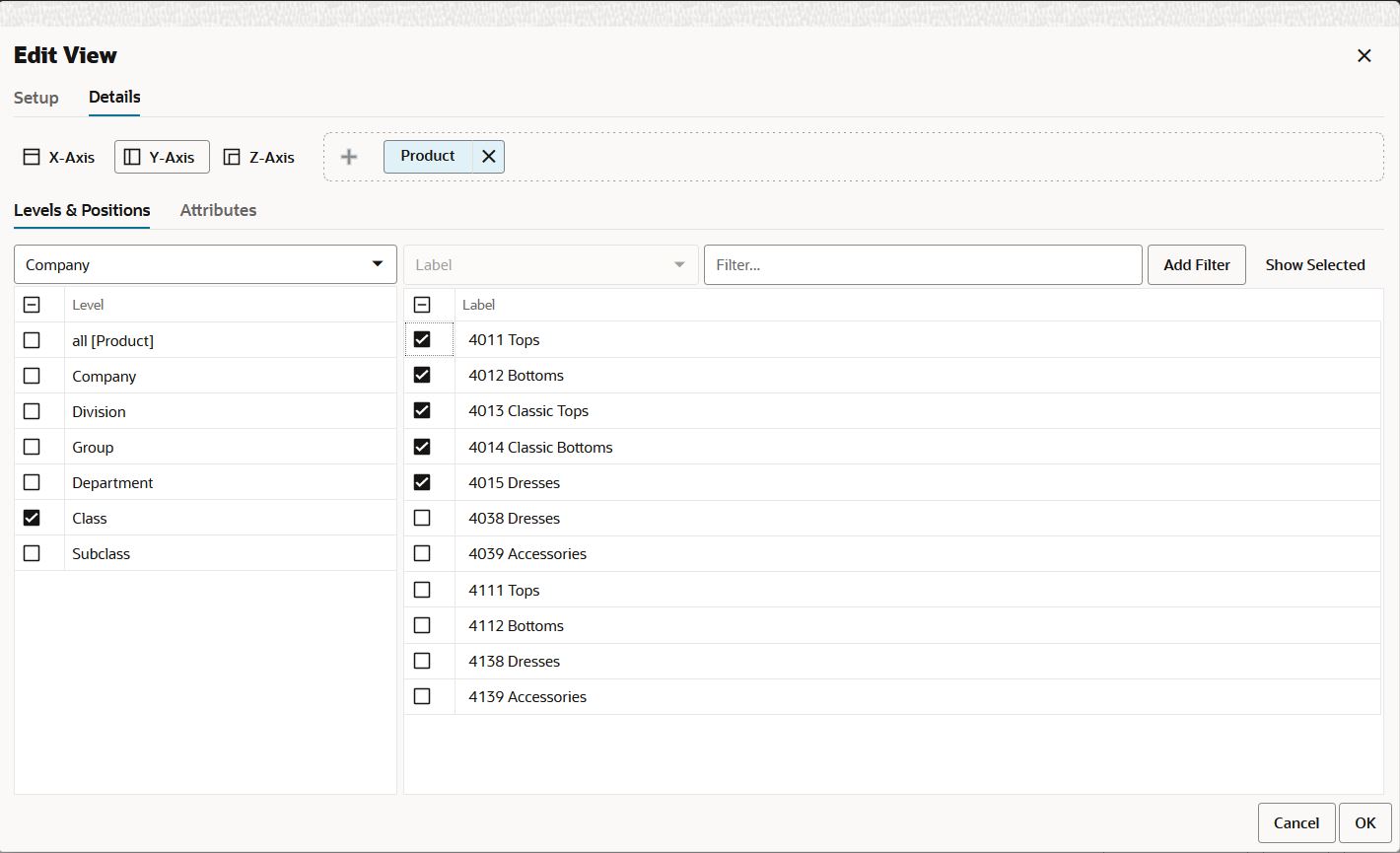1400x853 pixels.
Task: Select the X-Axis layout icon
Action: coord(33,156)
